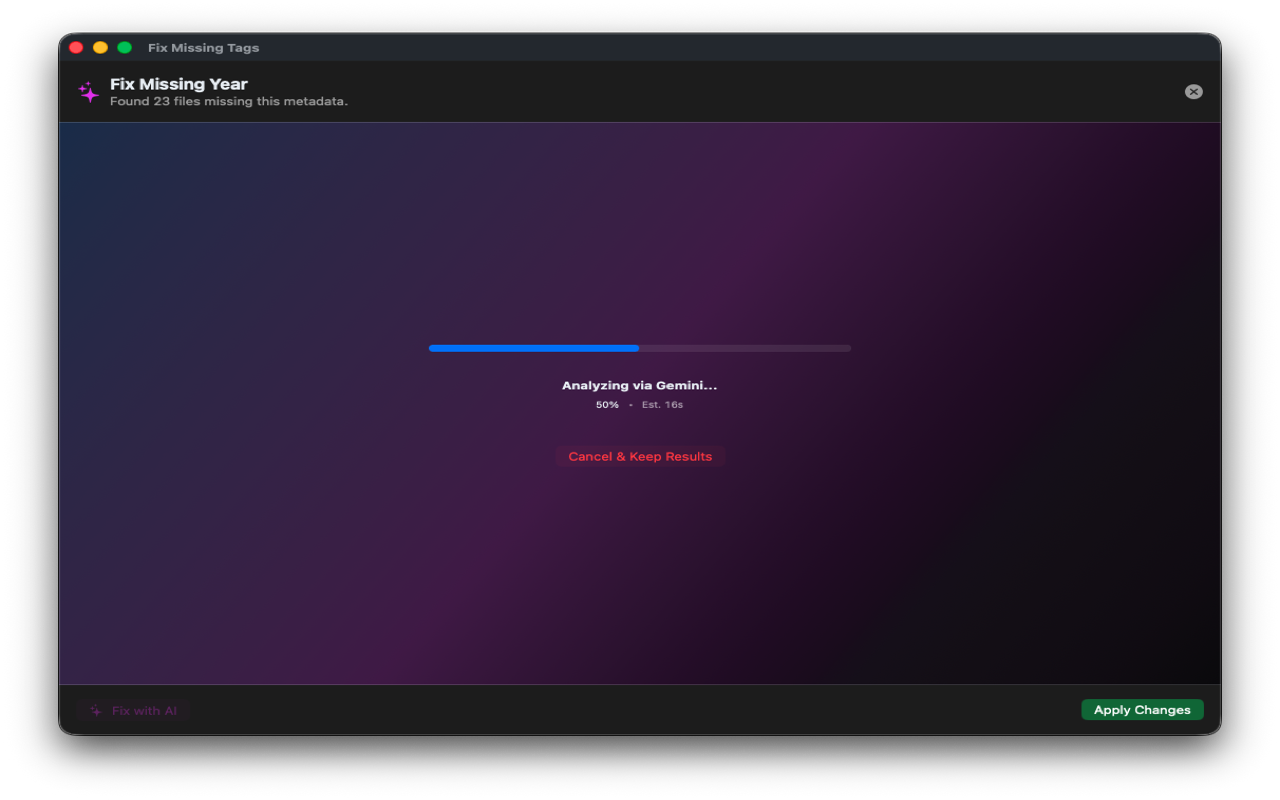Click the pink sparkle icon beside Fix Missing Year

(89, 92)
